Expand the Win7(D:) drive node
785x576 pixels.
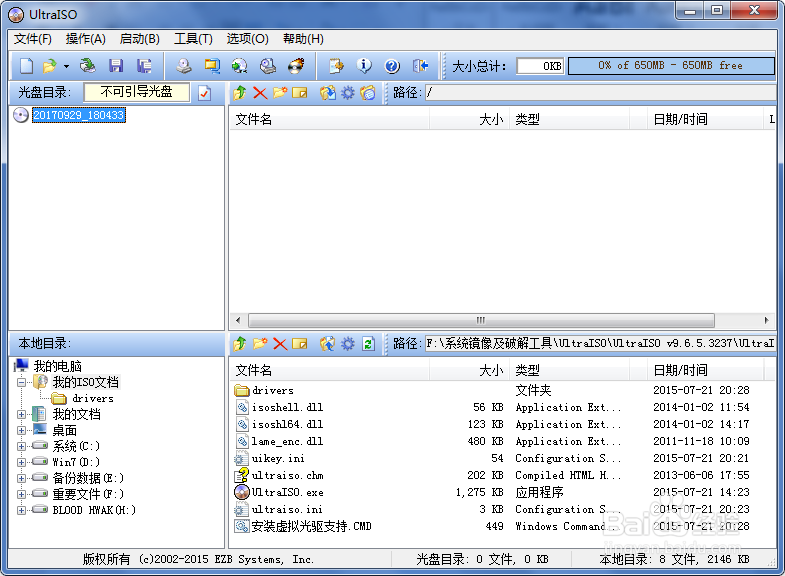click(x=21, y=462)
